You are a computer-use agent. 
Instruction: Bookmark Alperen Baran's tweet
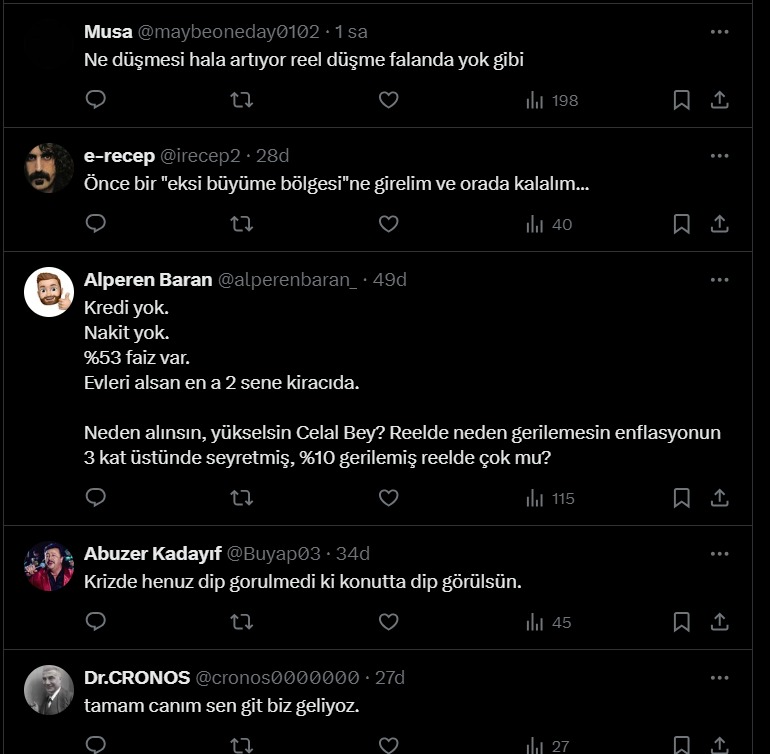click(x=681, y=497)
